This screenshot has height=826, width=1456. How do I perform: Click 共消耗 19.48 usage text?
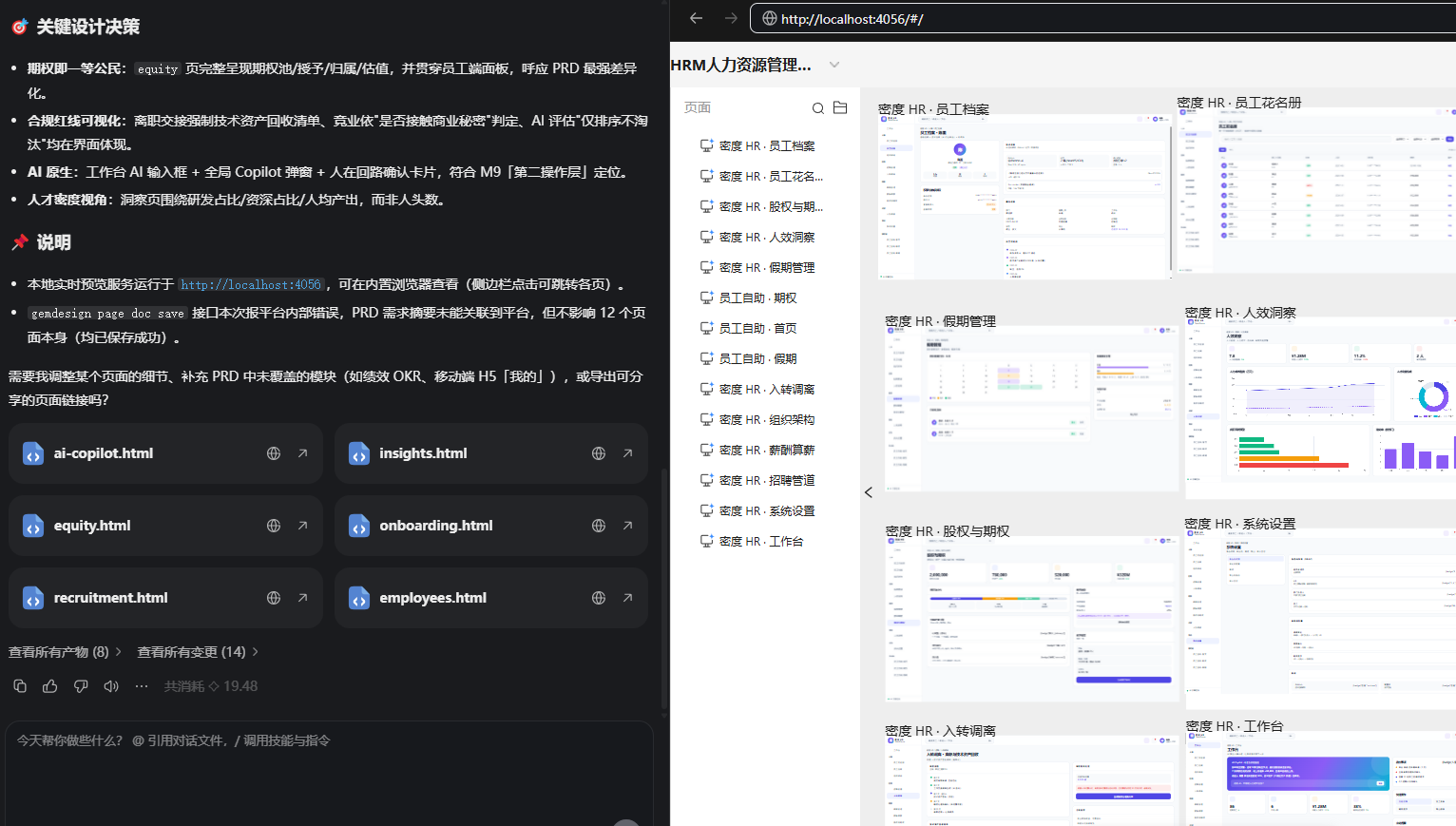click(x=211, y=686)
